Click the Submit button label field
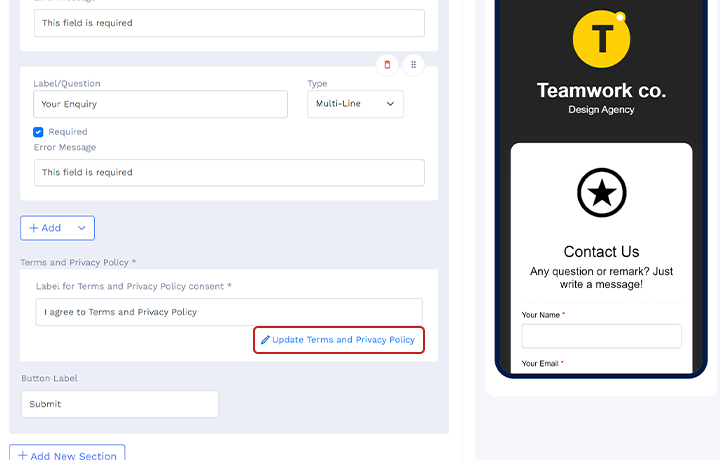Screen dimensions: 720x460 point(120,404)
